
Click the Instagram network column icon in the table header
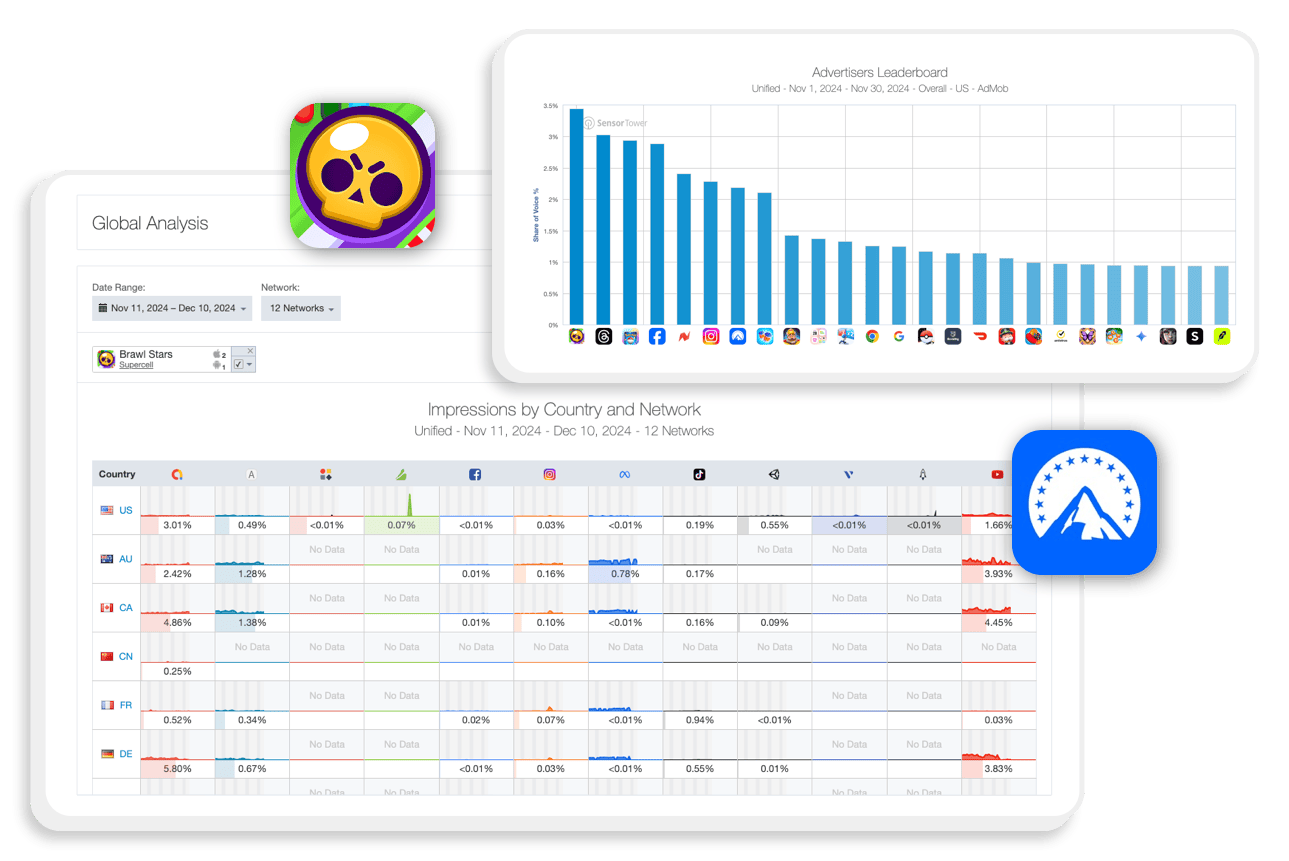point(550,474)
